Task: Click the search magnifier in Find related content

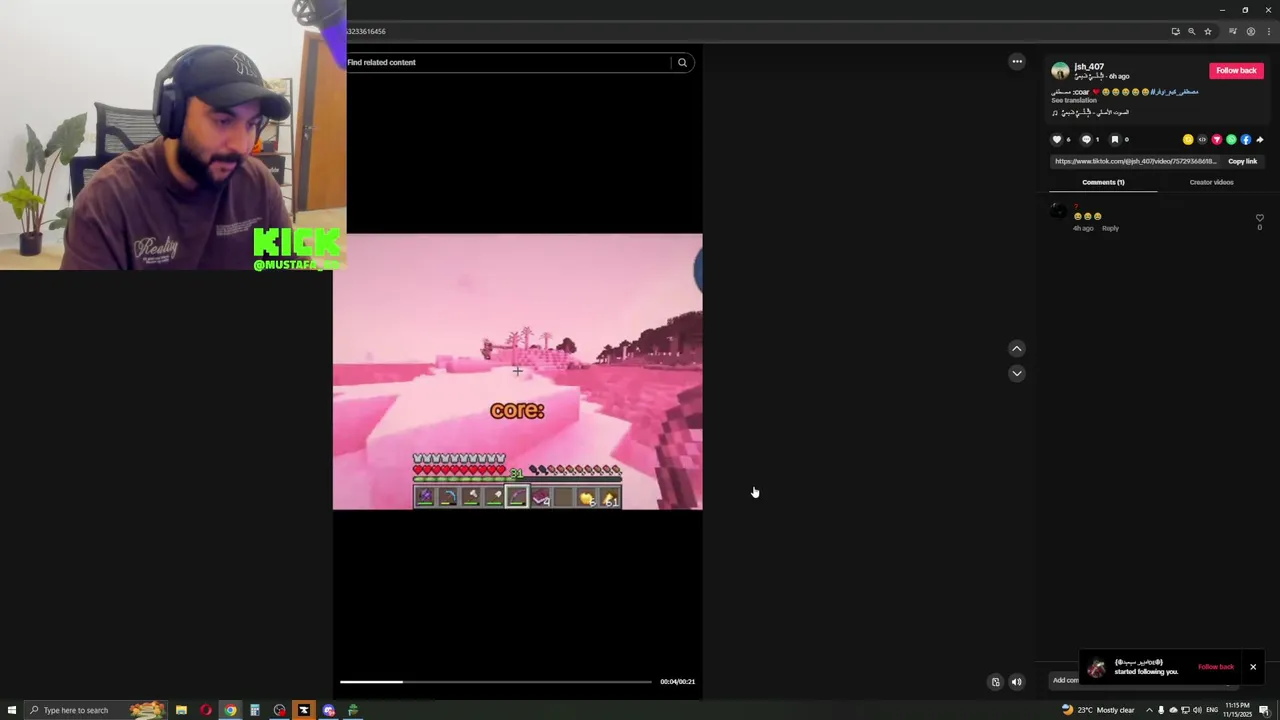Action: point(682,62)
